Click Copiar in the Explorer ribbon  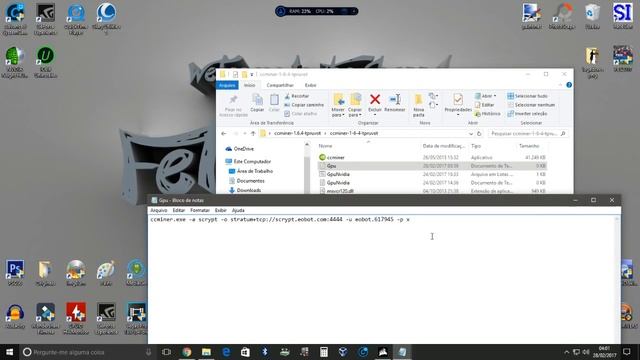point(257,102)
